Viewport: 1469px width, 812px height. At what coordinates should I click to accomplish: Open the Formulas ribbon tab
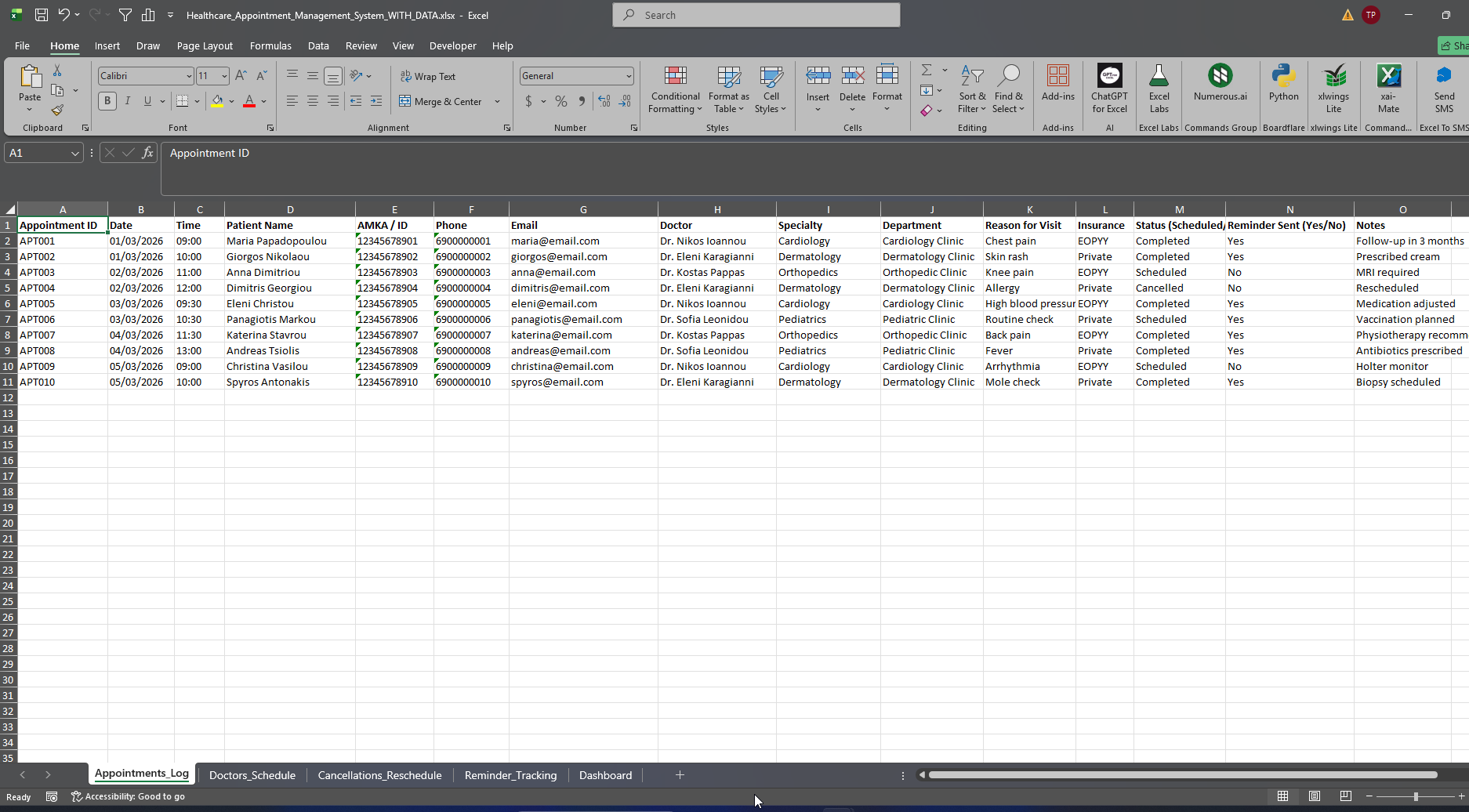click(270, 46)
